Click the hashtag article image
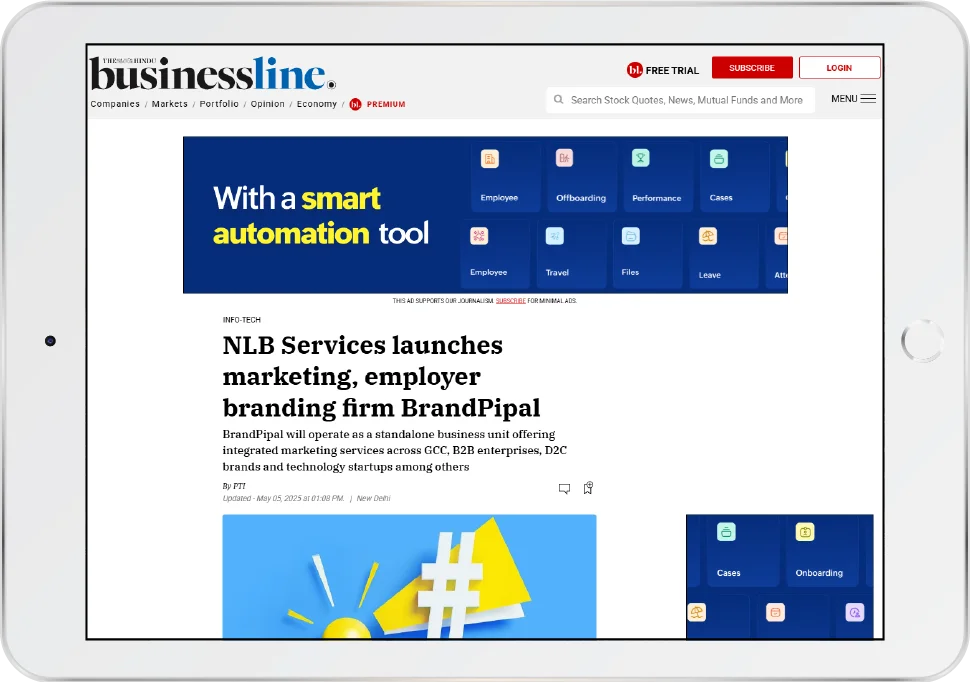Viewport: 970px width, 682px height. click(x=410, y=576)
